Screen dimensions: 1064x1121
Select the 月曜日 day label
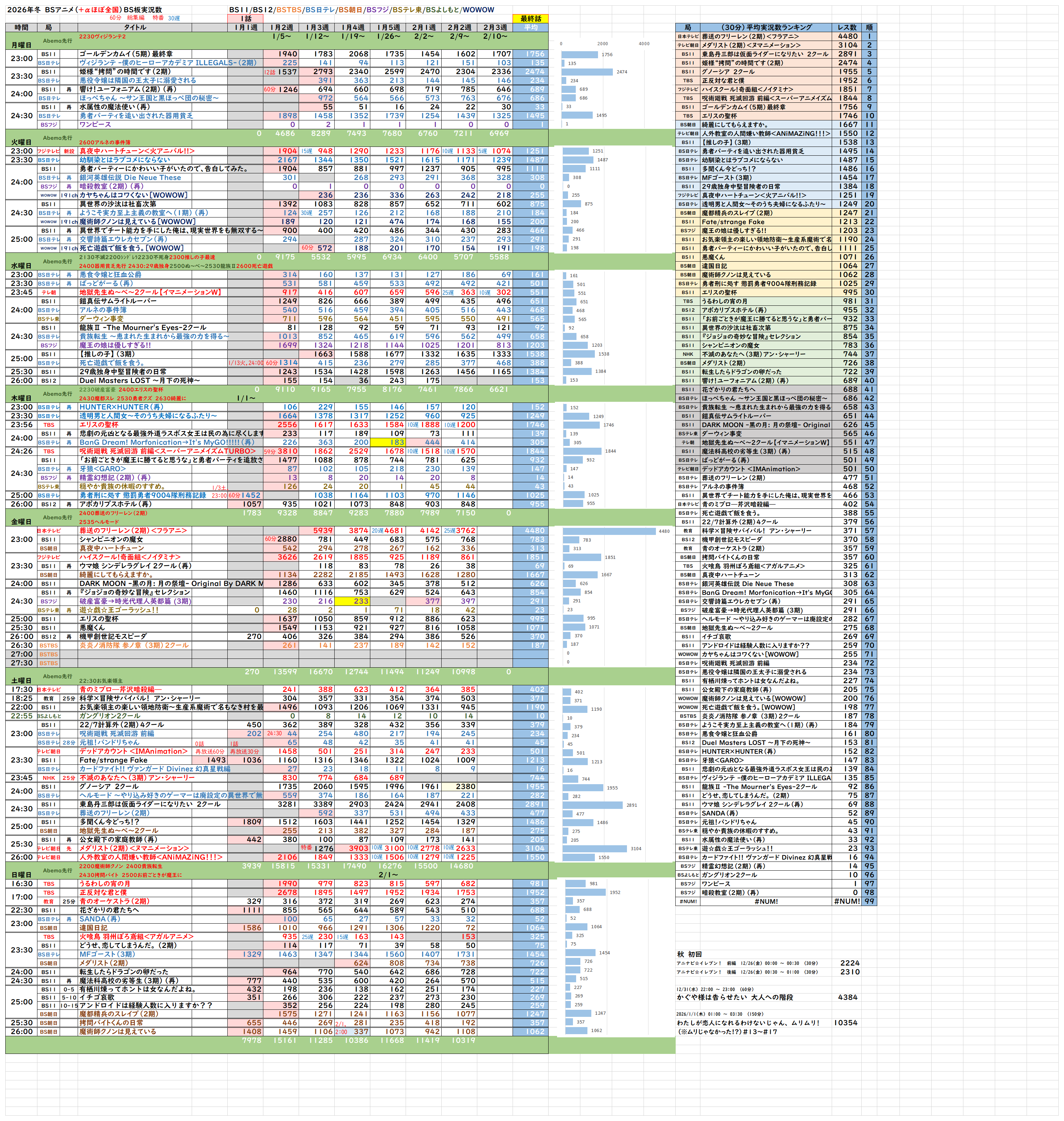coord(22,45)
